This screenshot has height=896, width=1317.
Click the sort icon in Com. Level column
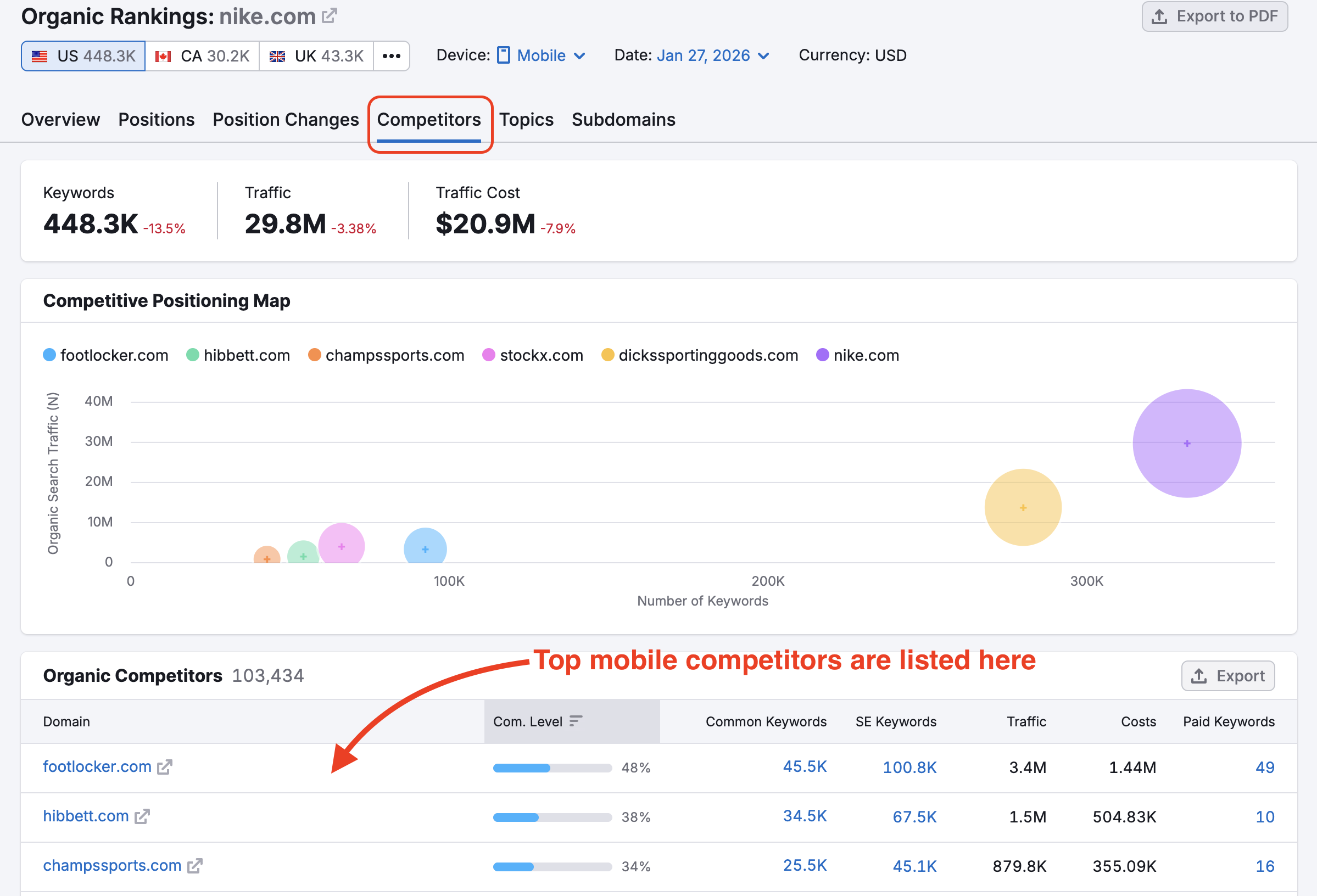pos(575,721)
